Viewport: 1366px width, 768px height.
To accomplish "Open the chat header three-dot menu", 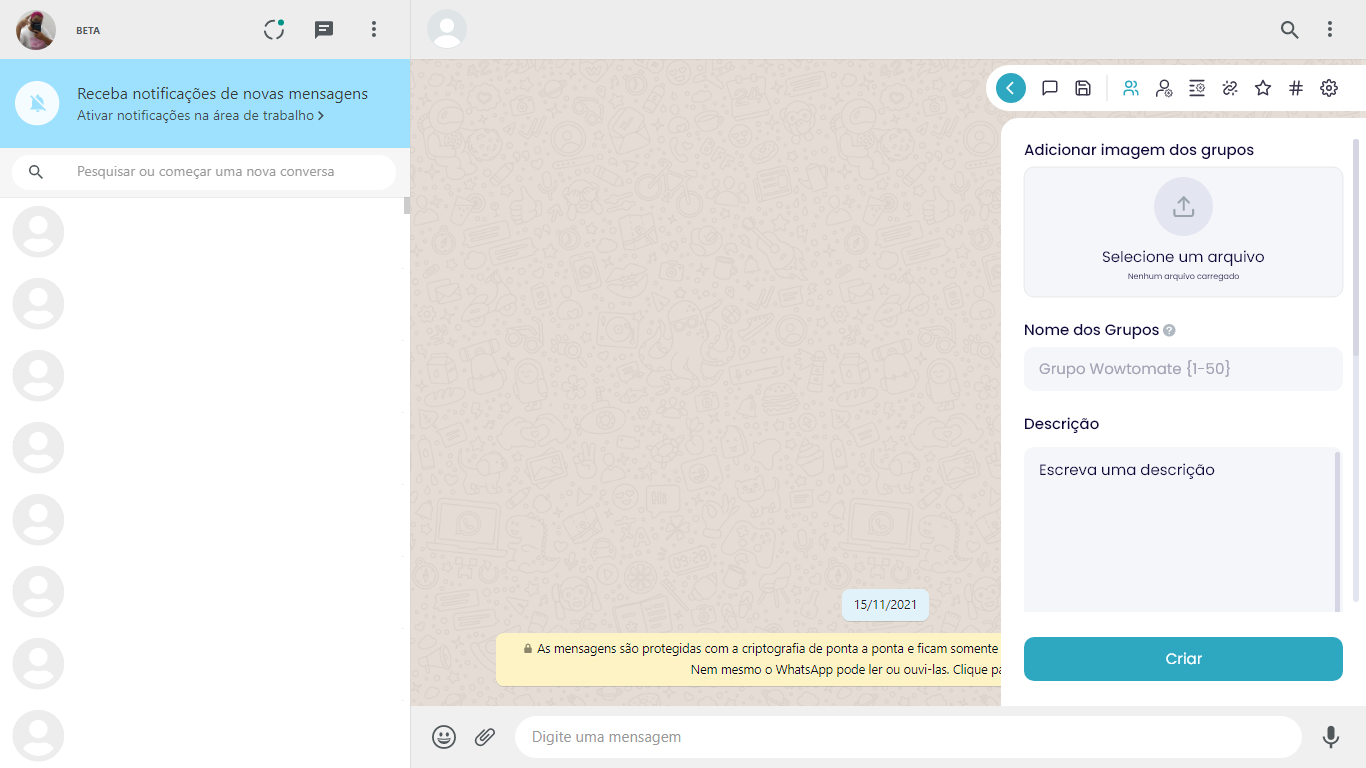I will tap(1330, 29).
